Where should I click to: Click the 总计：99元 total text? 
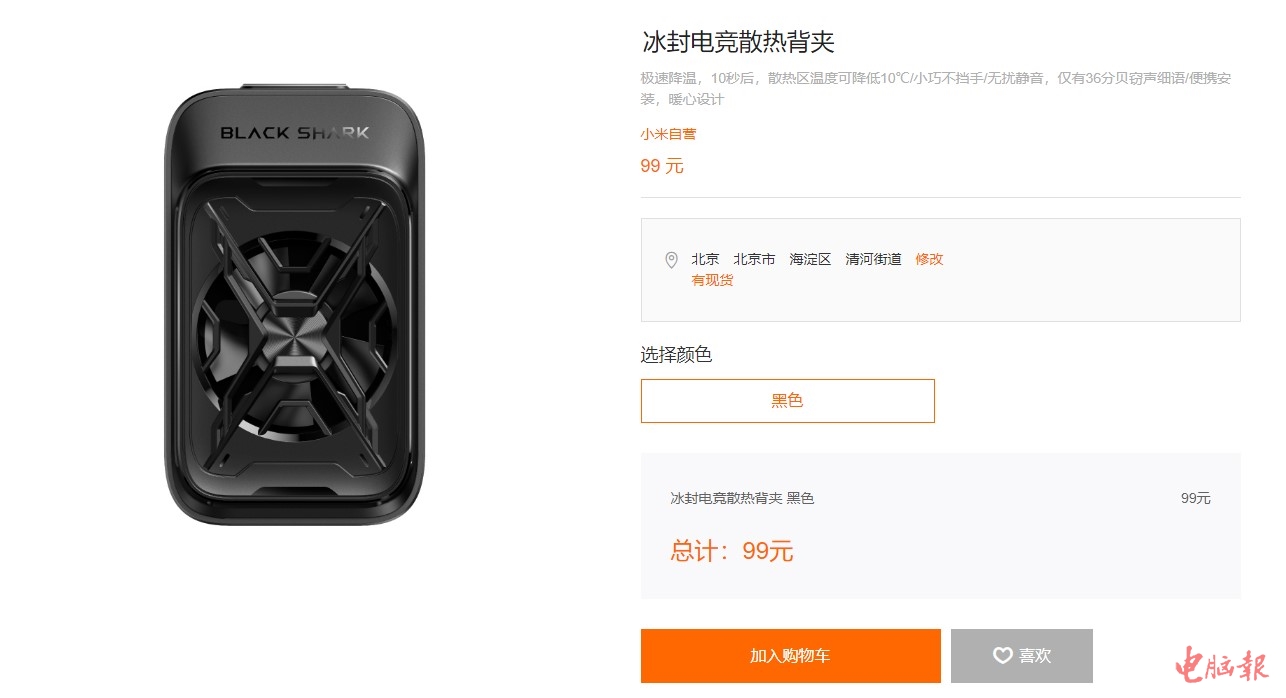[732, 551]
